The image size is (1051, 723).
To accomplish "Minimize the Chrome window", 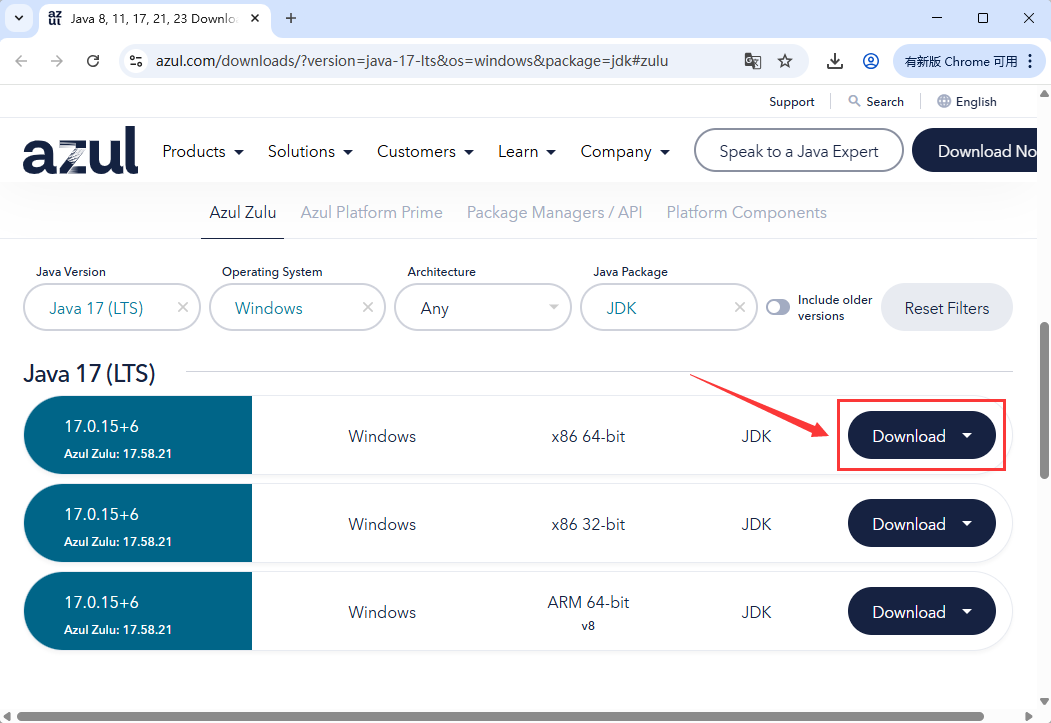I will click(937, 18).
